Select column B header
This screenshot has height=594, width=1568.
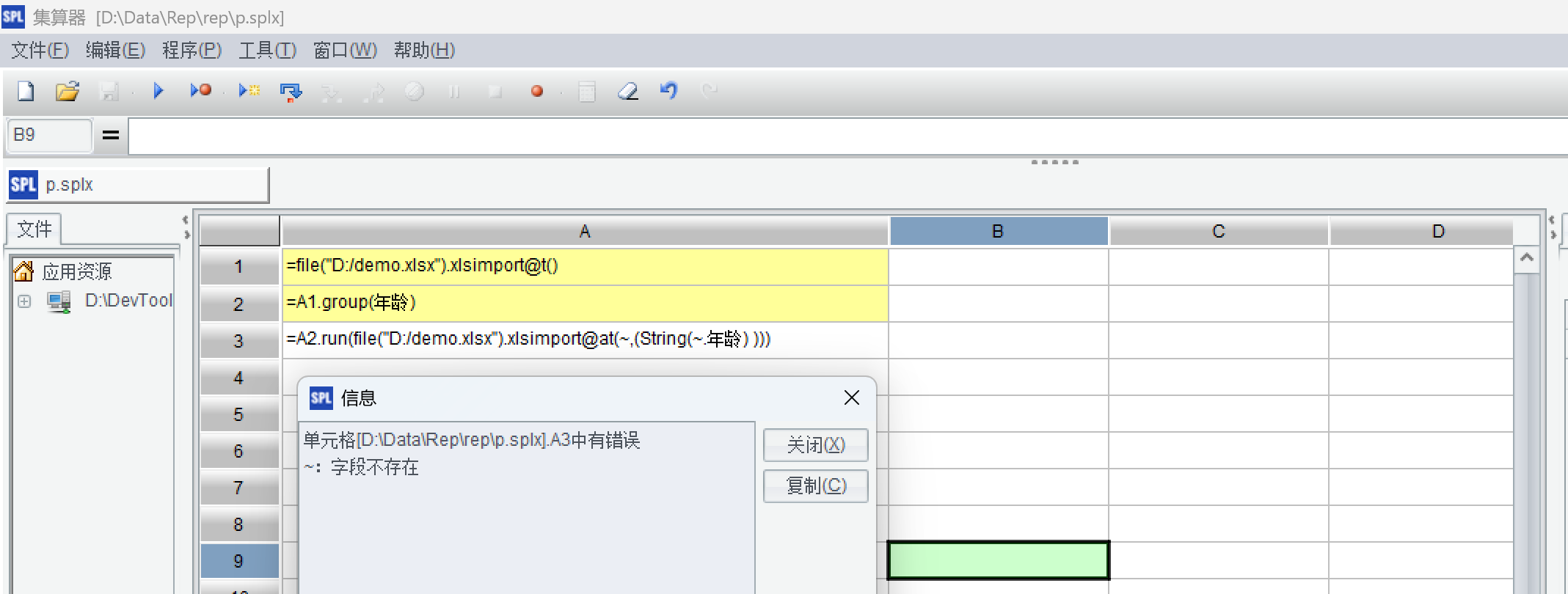point(998,231)
